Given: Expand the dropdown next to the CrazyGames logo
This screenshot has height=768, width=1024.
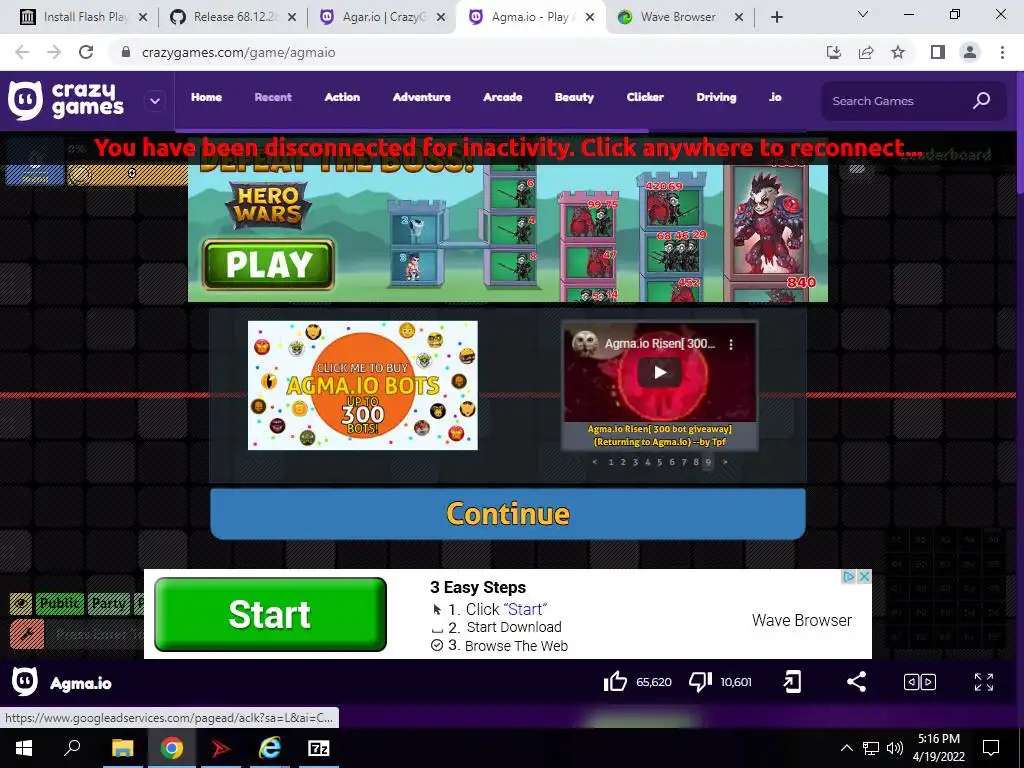Looking at the screenshot, I should coord(155,101).
